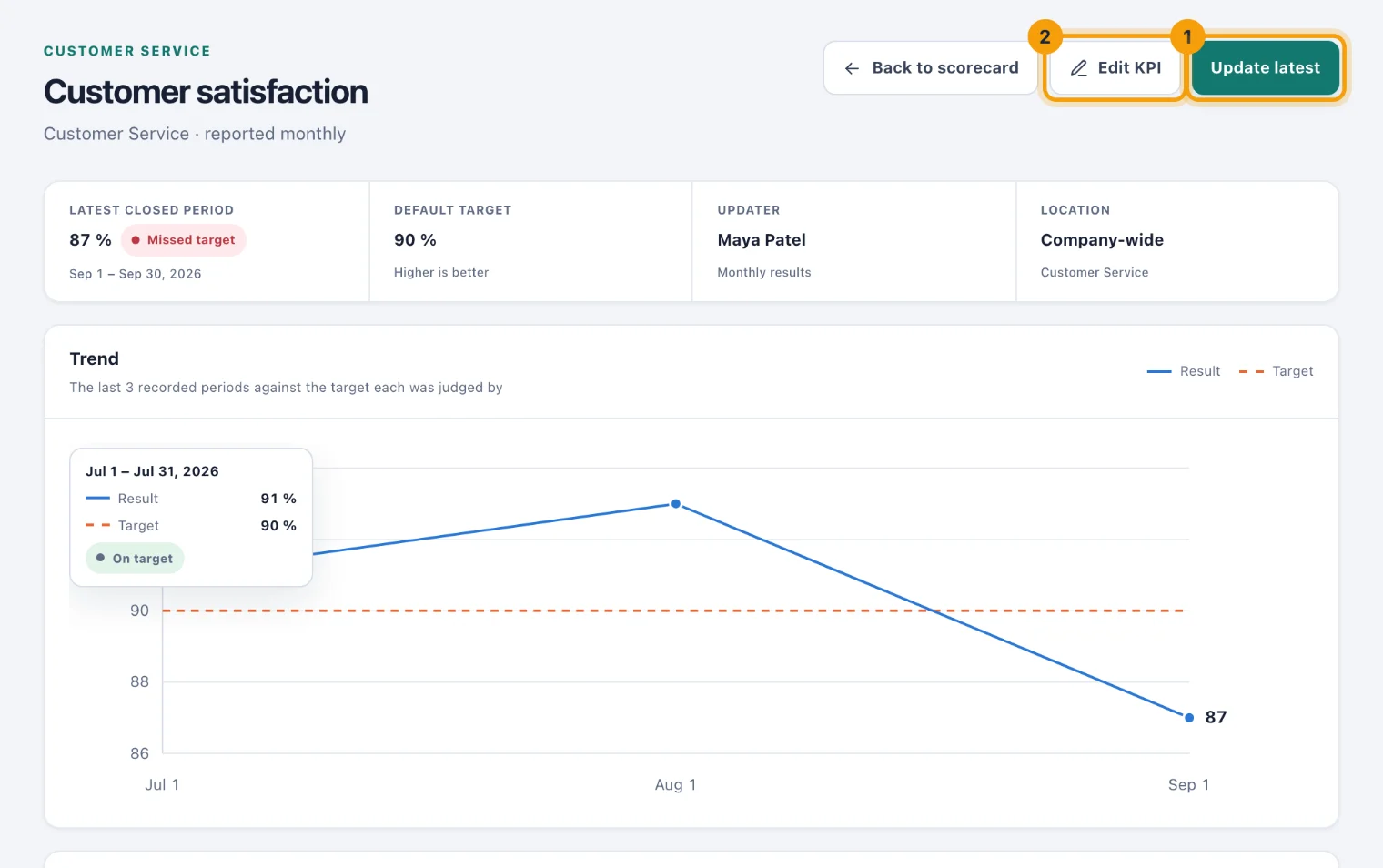
Task: Go back using the Back to scorecard button
Action: [x=931, y=68]
